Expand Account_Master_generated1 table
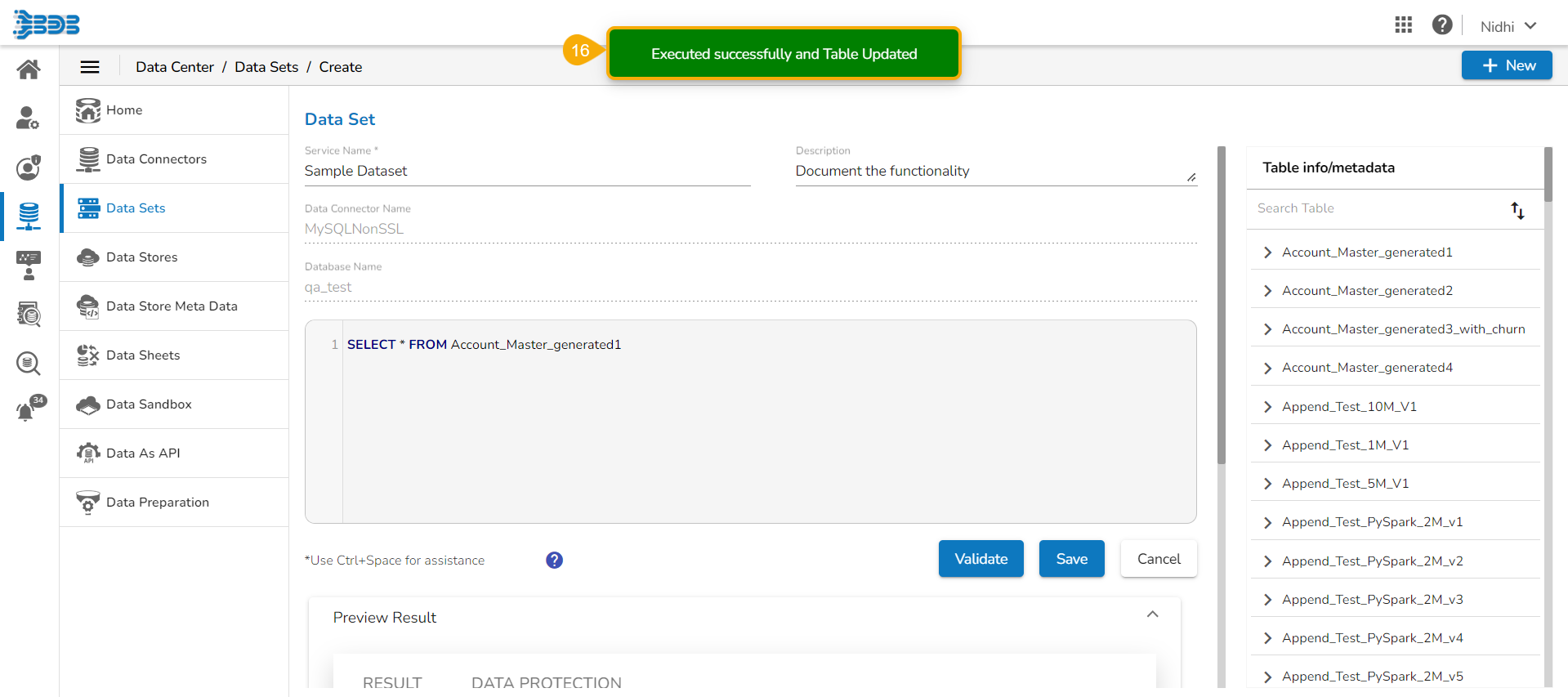1568x697 pixels. click(x=1268, y=252)
